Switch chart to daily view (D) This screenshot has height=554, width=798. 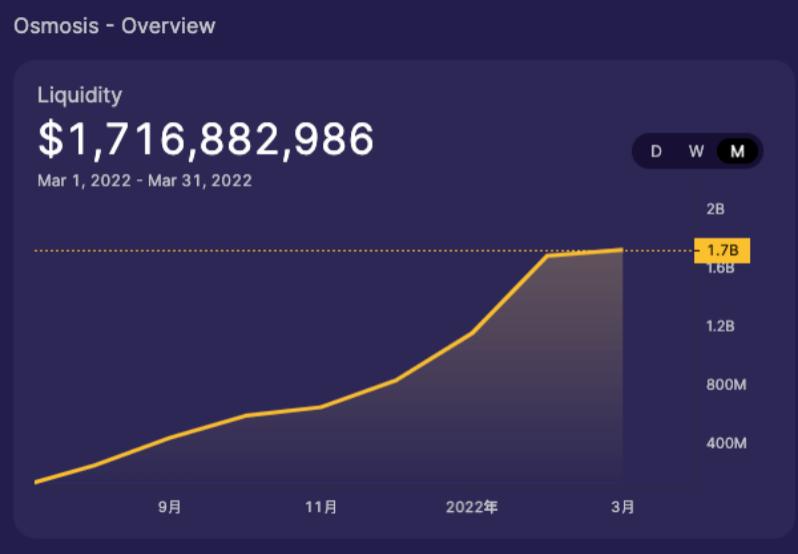[656, 151]
